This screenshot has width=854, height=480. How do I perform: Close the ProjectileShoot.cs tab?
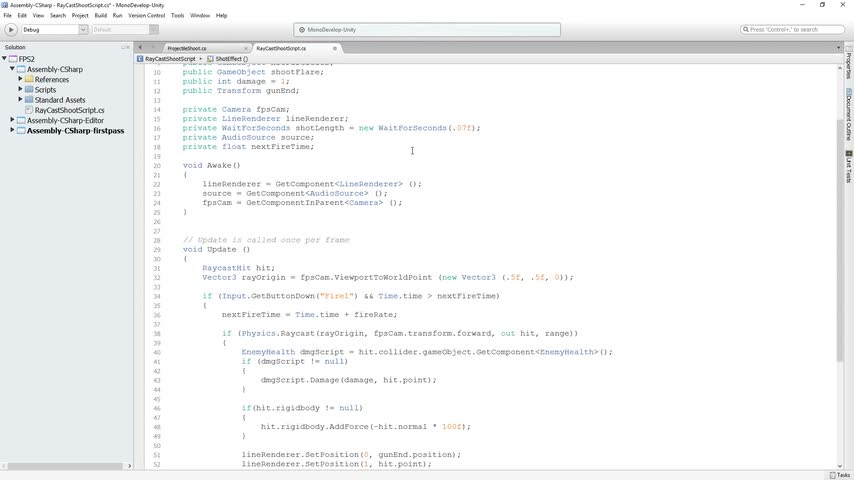pyautogui.click(x=246, y=48)
